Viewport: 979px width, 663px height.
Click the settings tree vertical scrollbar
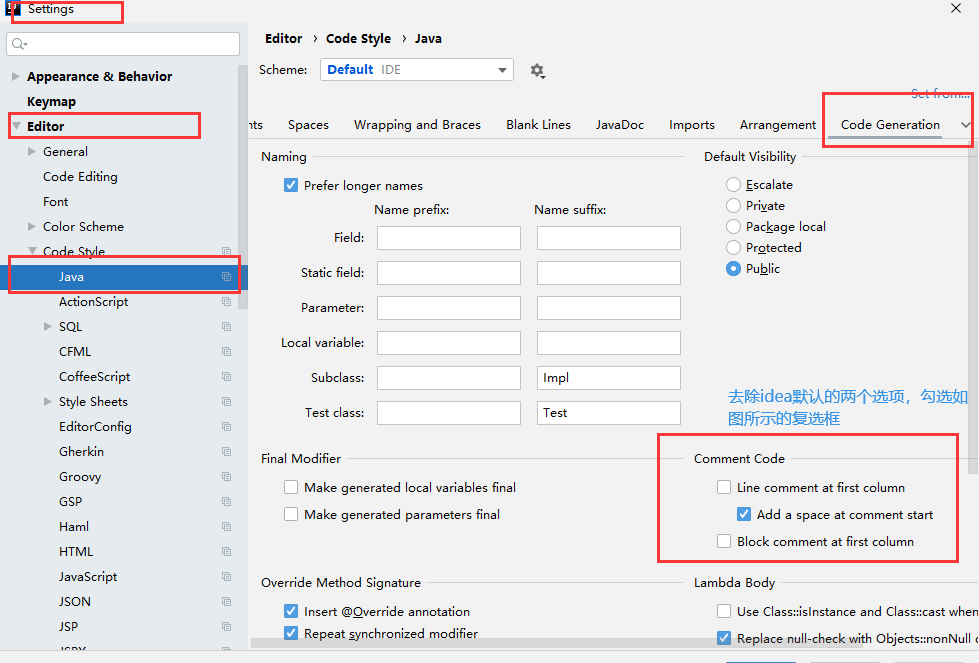(243, 187)
